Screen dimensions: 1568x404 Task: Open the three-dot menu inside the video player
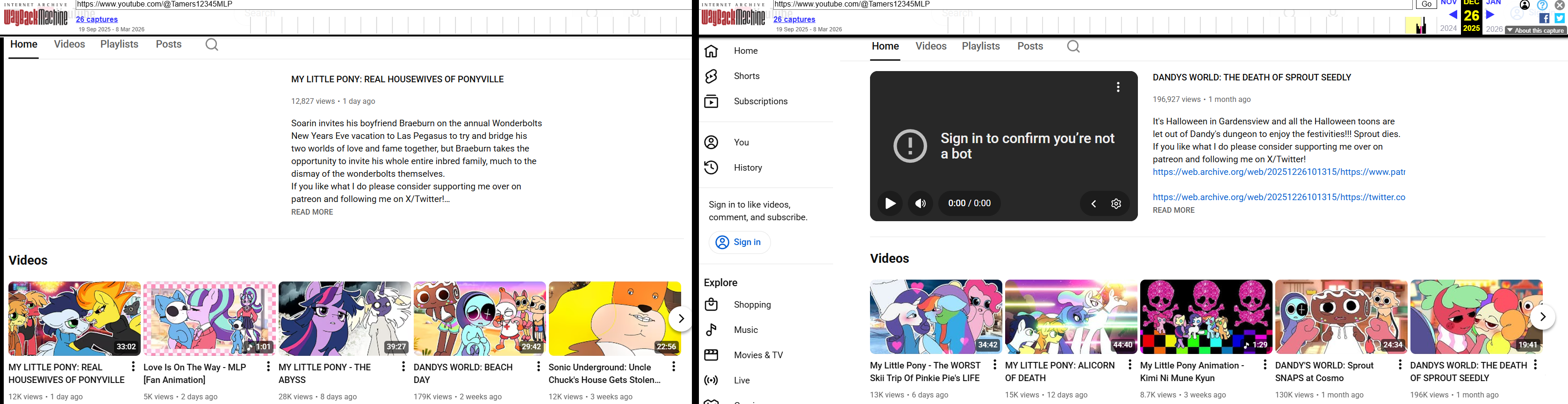pos(1118,87)
